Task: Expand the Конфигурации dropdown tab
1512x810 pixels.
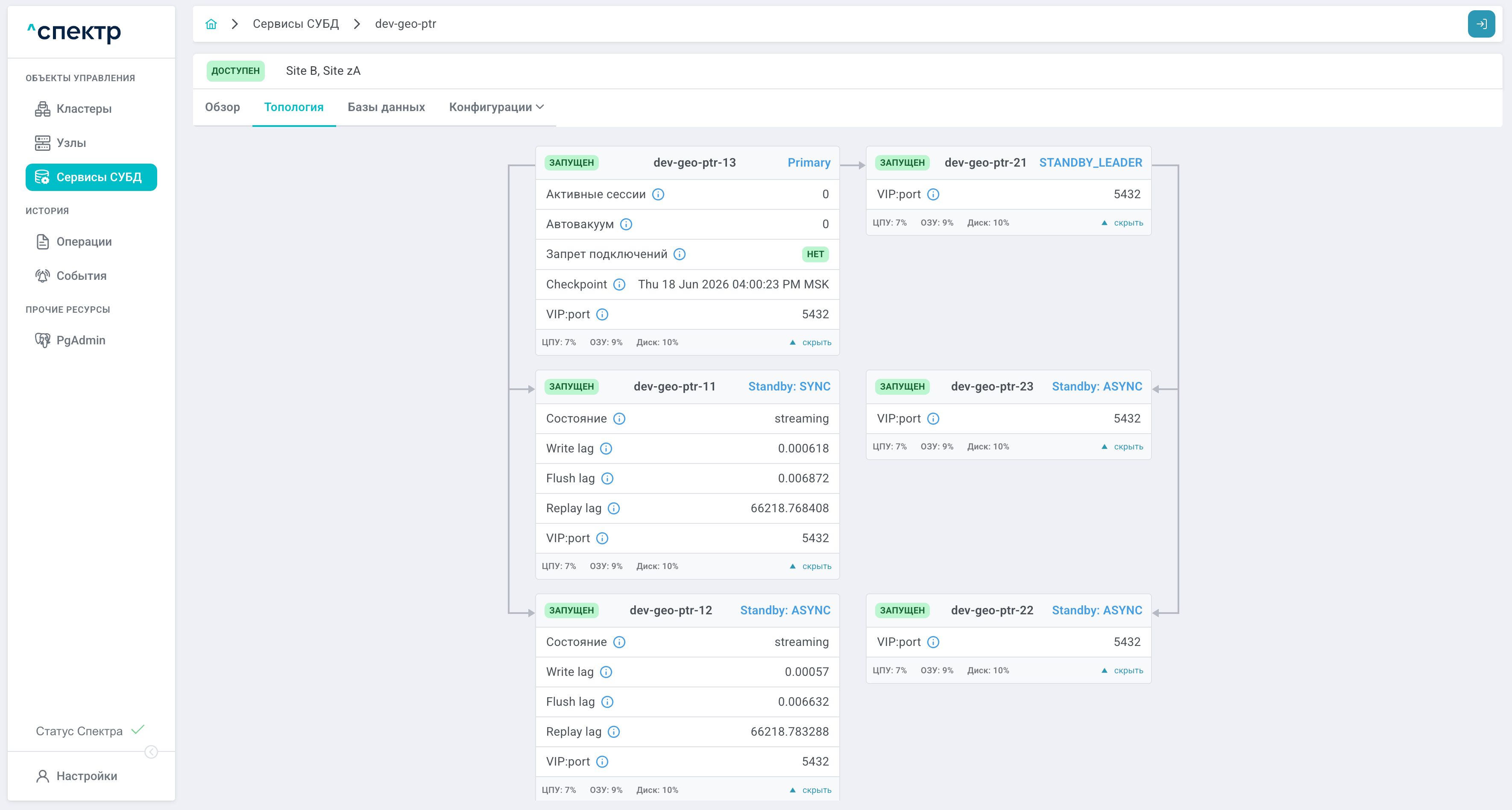Action: point(496,107)
